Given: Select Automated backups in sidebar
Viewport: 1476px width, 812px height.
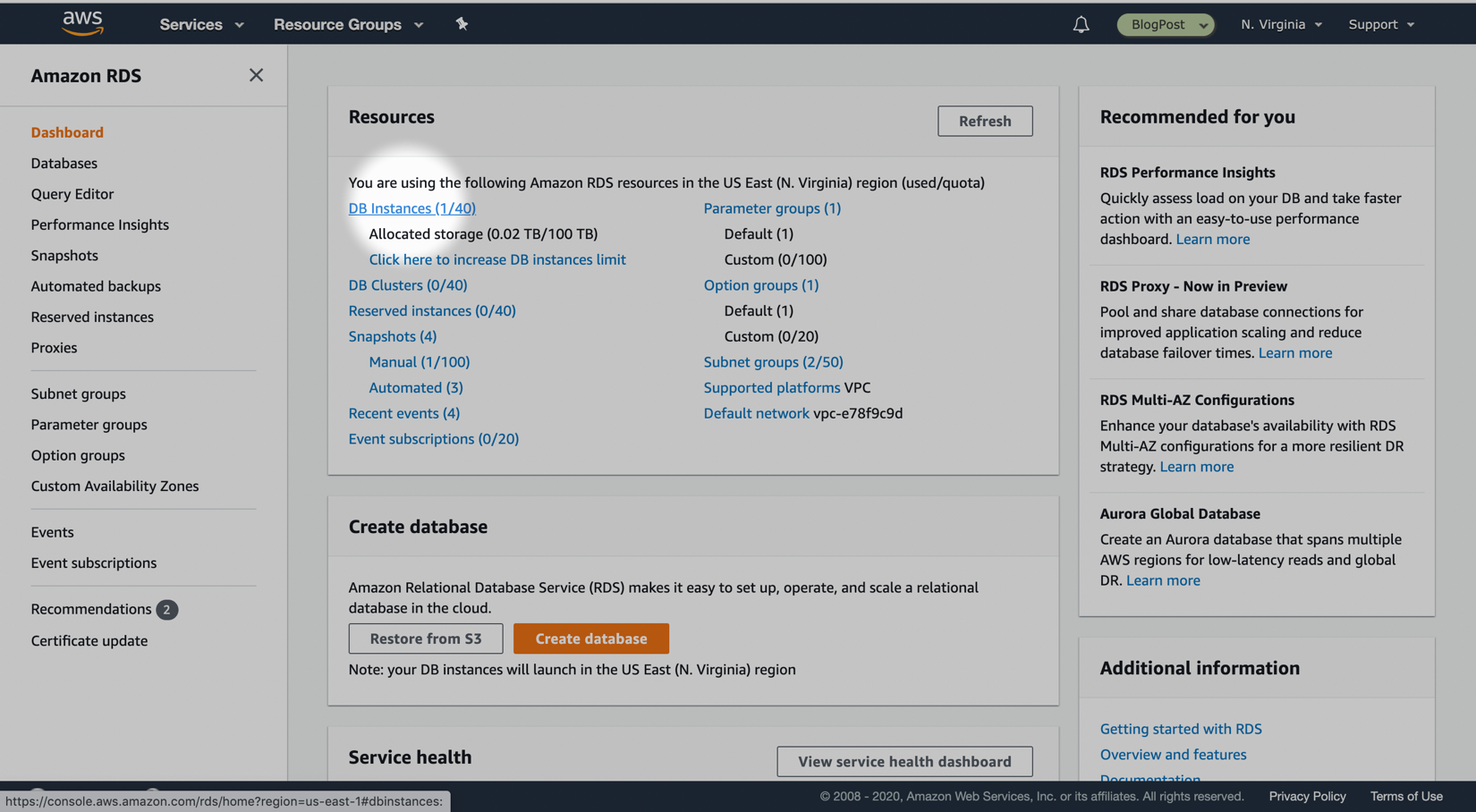Looking at the screenshot, I should click(x=96, y=286).
